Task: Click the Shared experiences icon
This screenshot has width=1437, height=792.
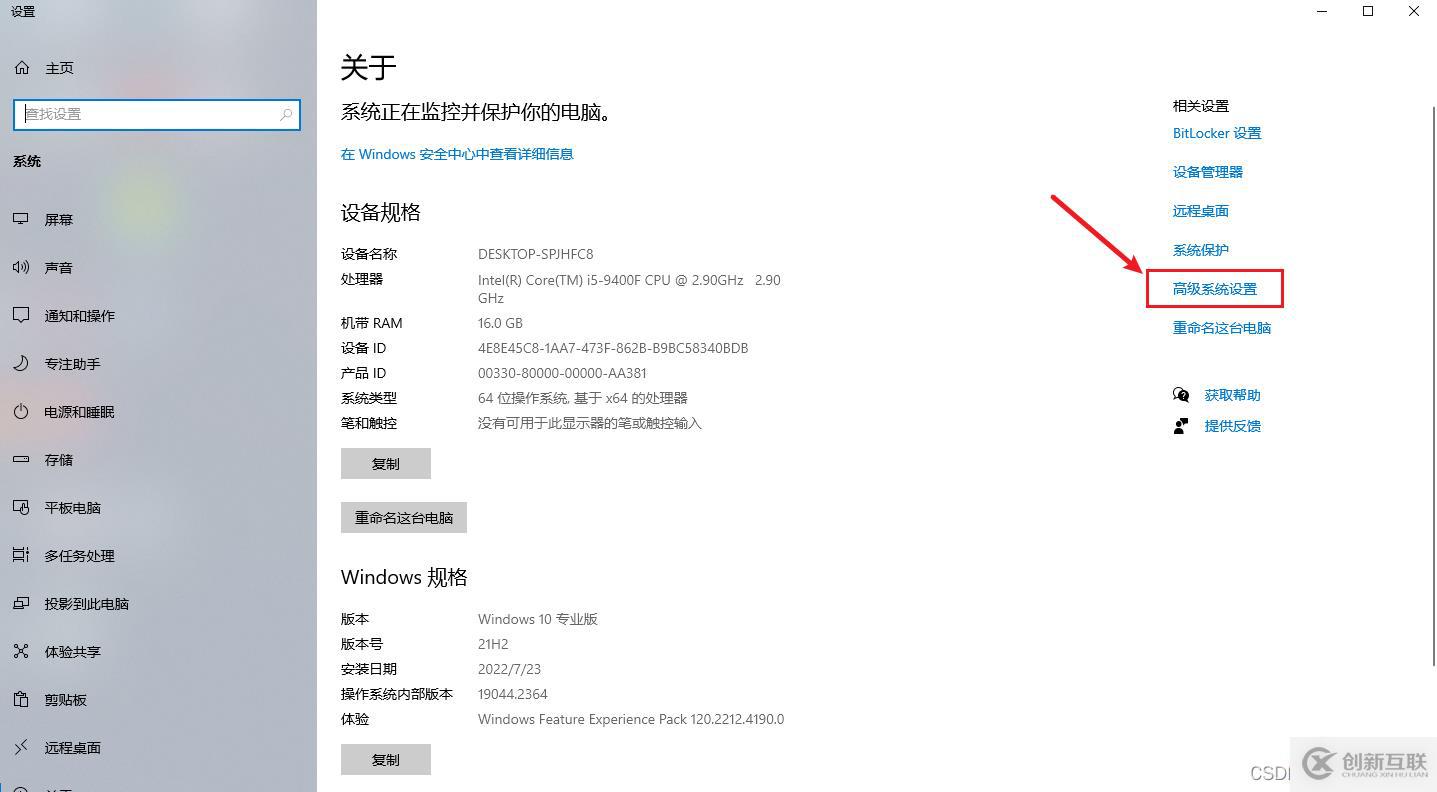Action: 21,651
